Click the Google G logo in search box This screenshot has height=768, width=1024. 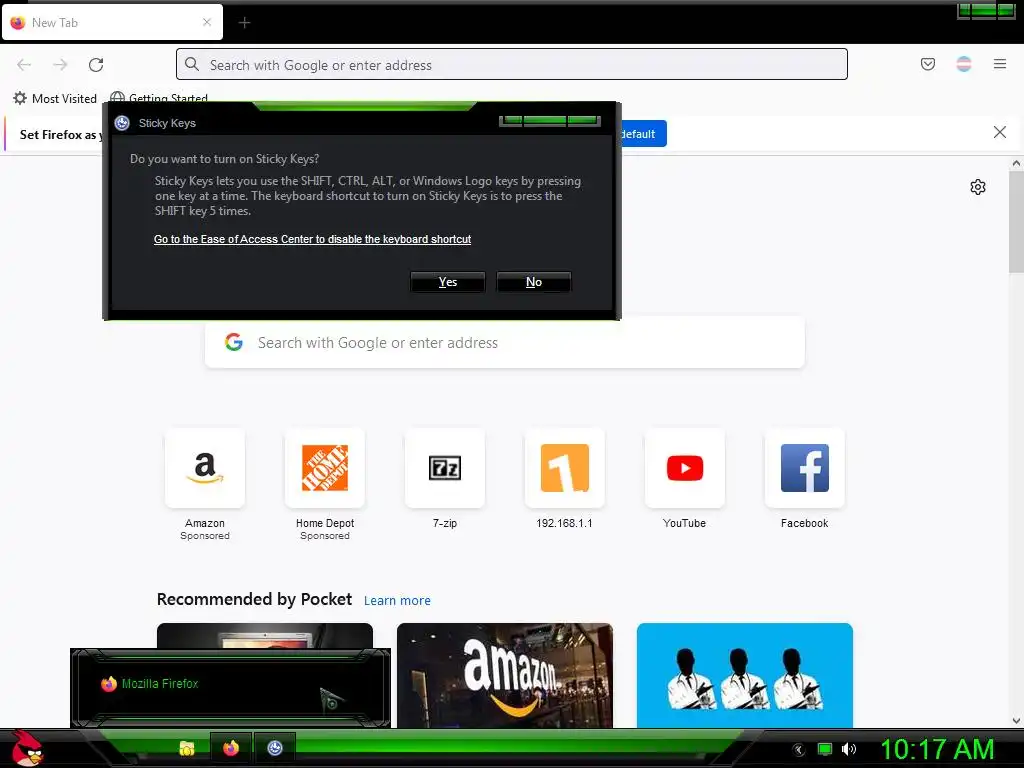234,342
